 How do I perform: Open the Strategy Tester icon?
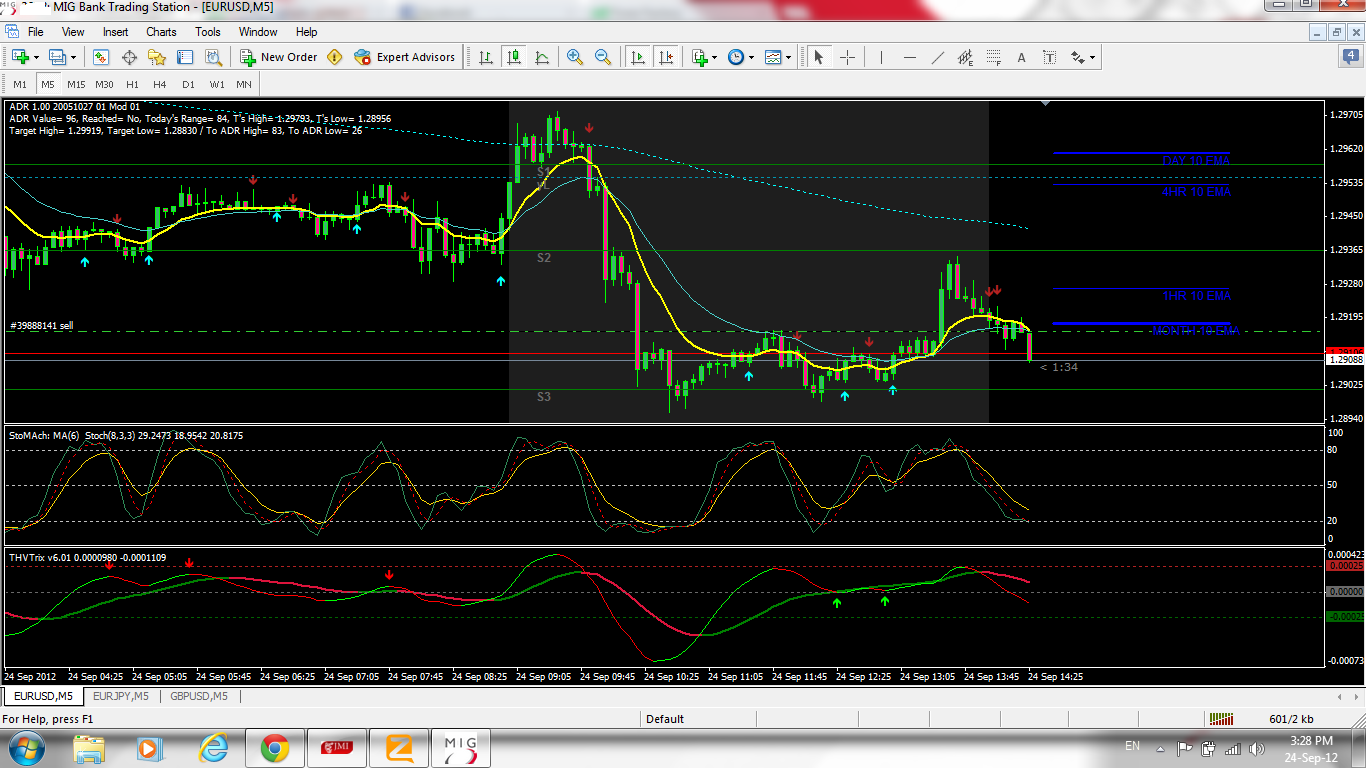(213, 57)
